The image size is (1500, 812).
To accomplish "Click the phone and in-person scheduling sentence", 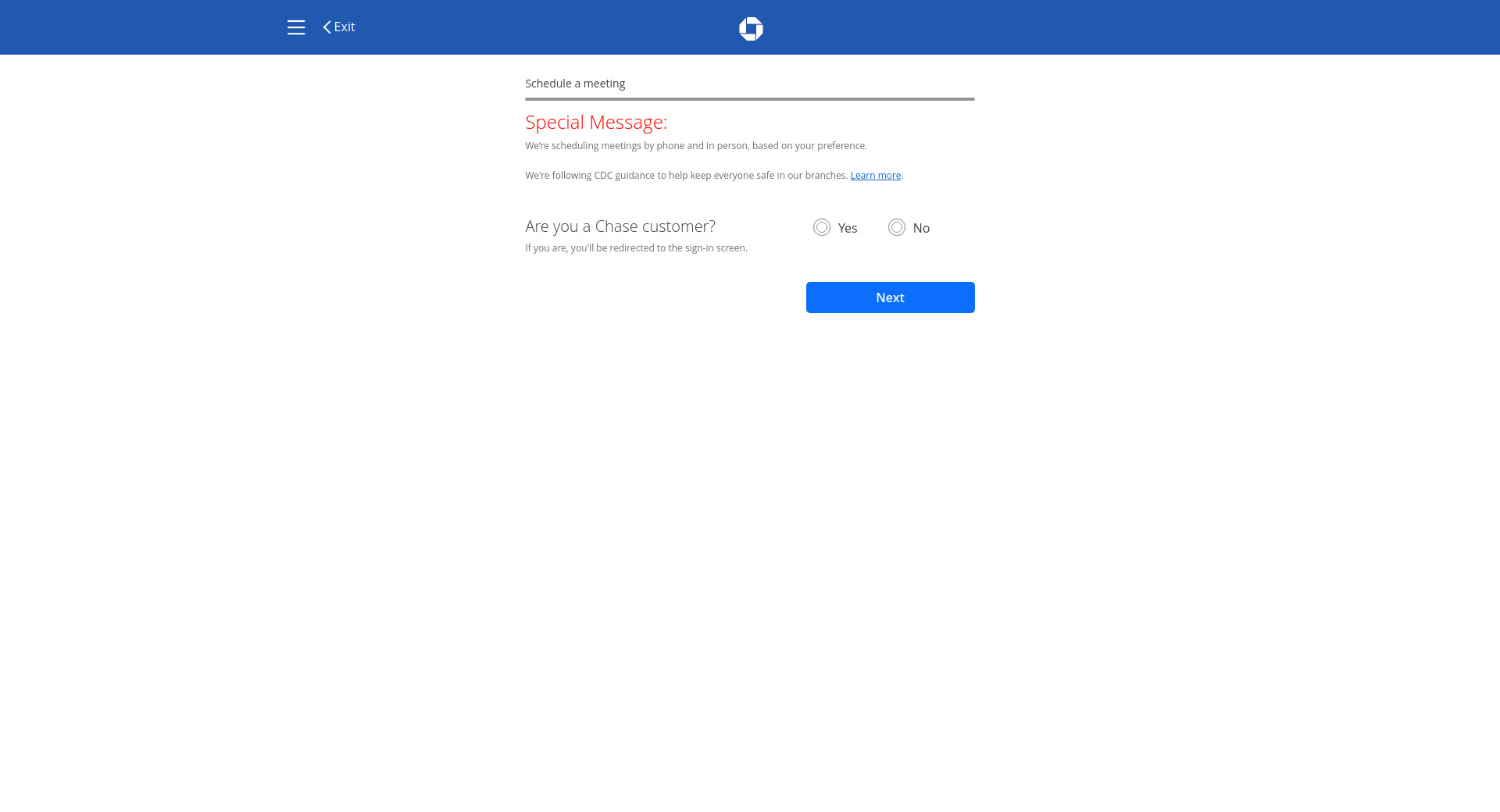I will click(x=695, y=146).
